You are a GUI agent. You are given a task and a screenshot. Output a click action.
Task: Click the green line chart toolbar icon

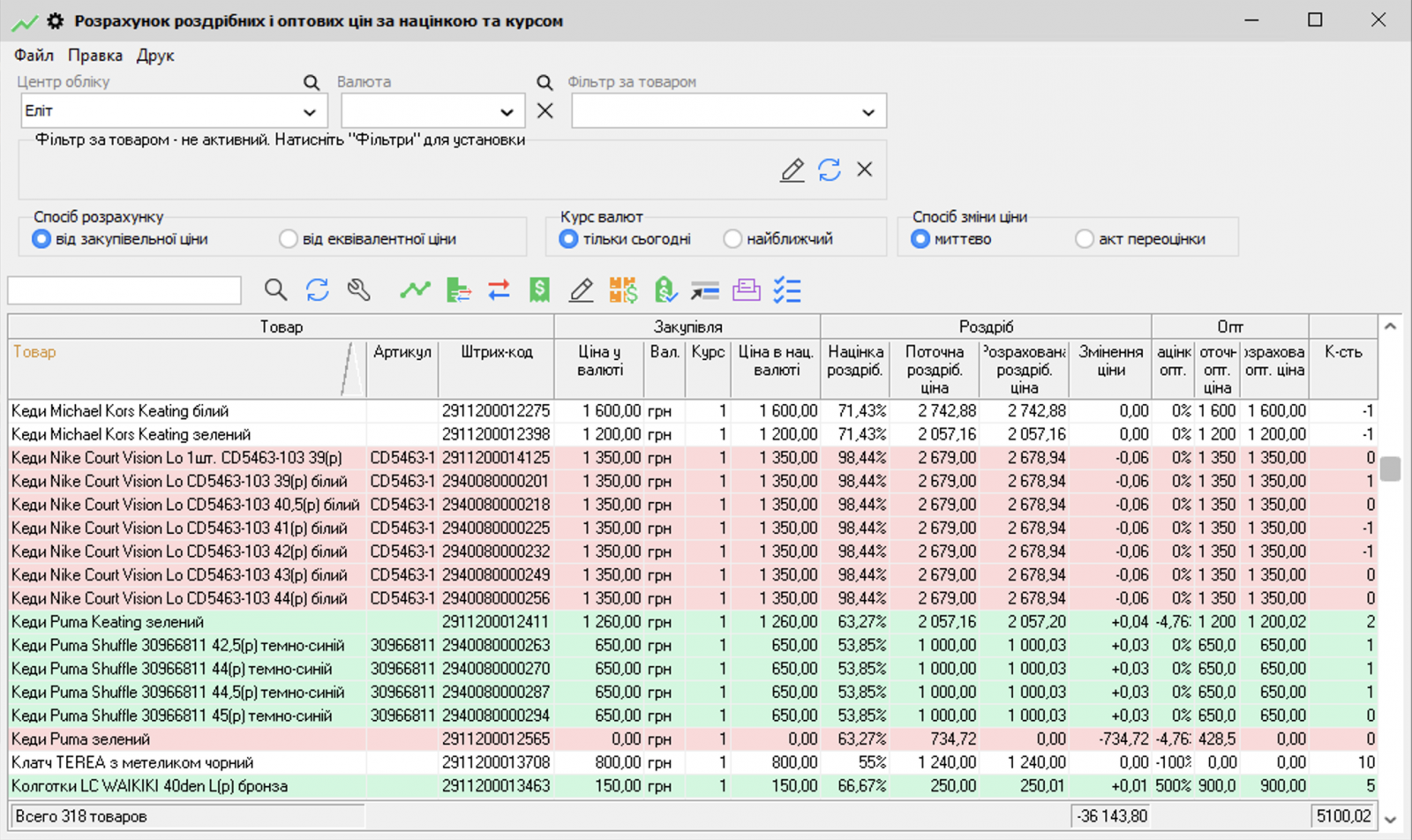415,290
